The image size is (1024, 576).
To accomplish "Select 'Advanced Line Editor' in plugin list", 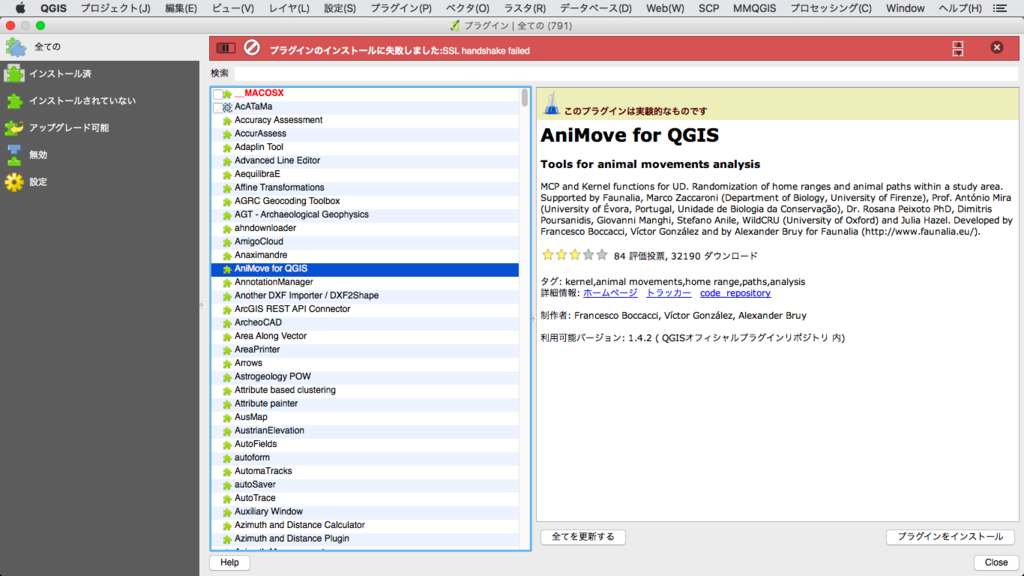I will [x=365, y=161].
